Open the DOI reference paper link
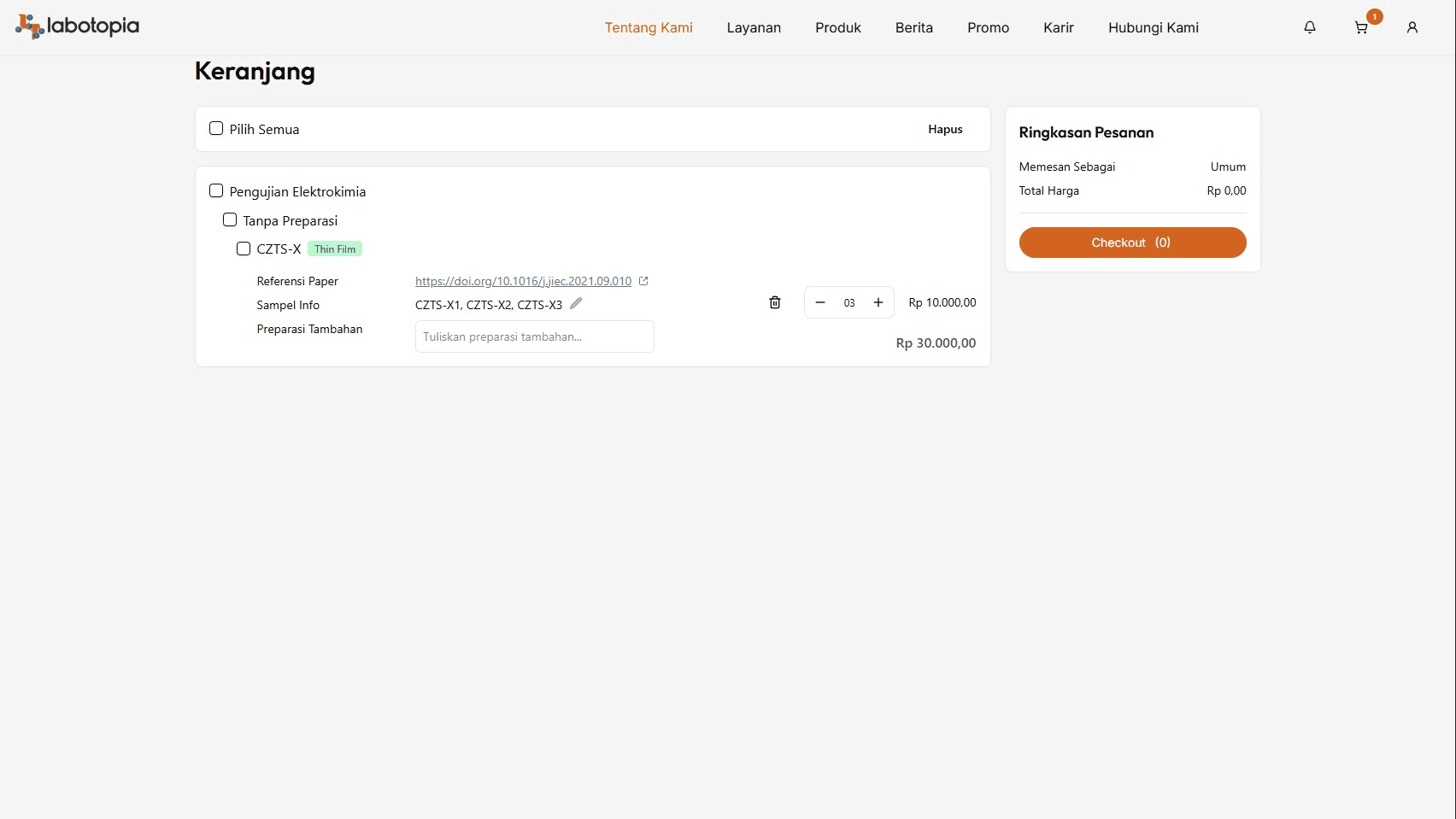 click(523, 281)
